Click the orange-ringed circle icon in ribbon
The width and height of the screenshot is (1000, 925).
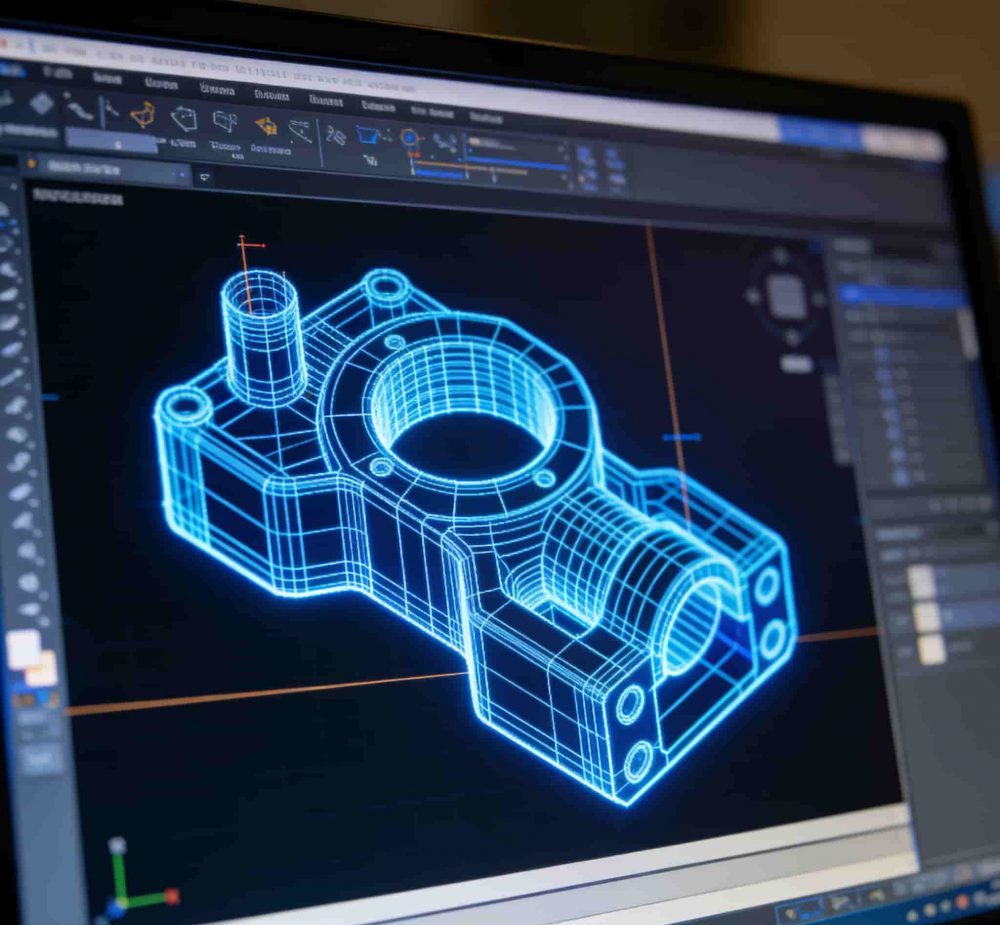click(x=408, y=138)
